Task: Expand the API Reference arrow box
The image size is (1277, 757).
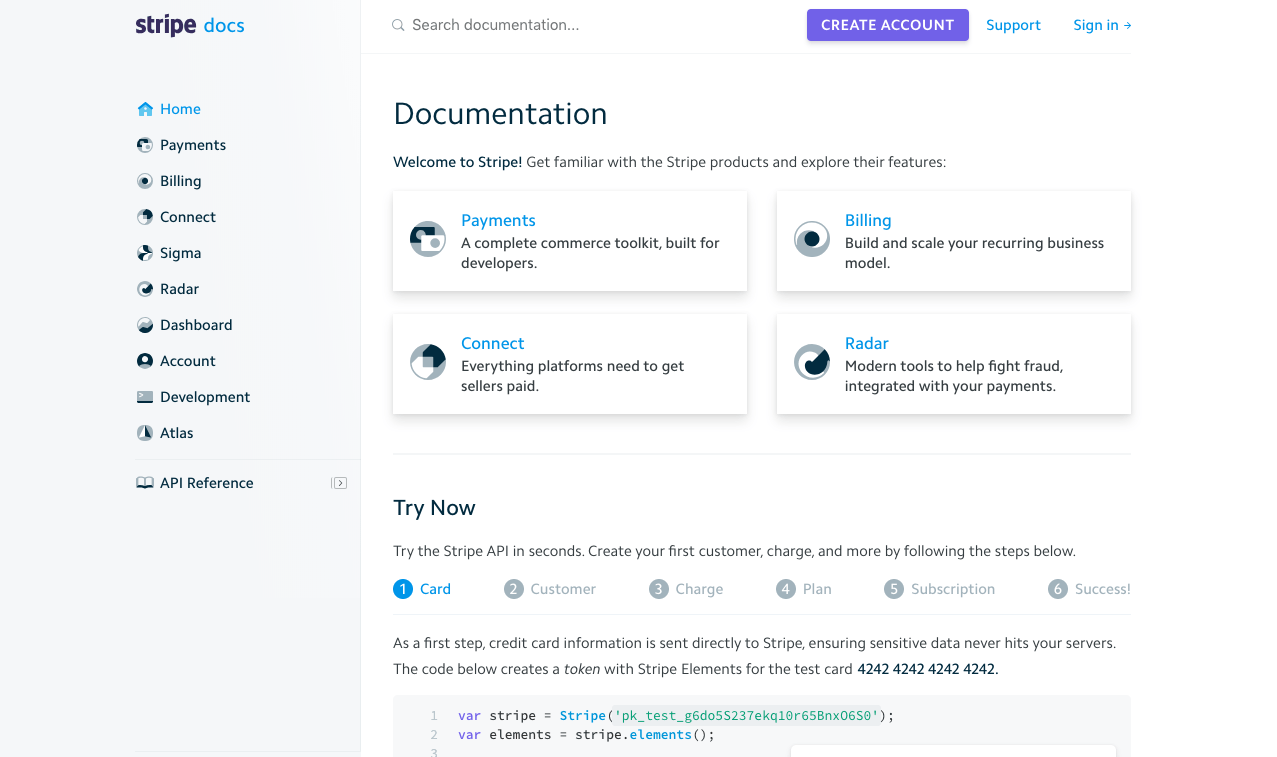Action: (339, 483)
